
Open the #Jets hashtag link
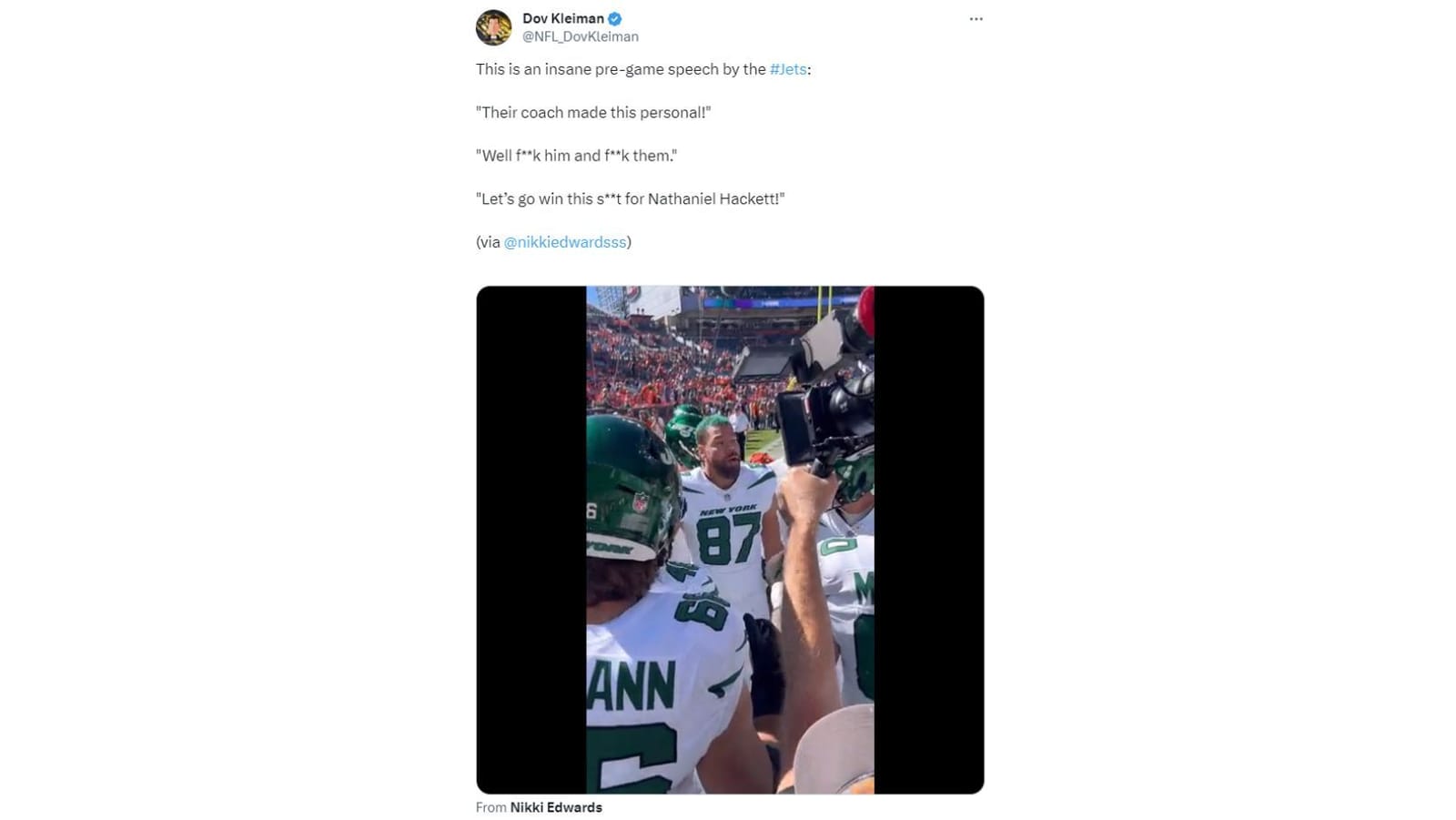point(788,68)
